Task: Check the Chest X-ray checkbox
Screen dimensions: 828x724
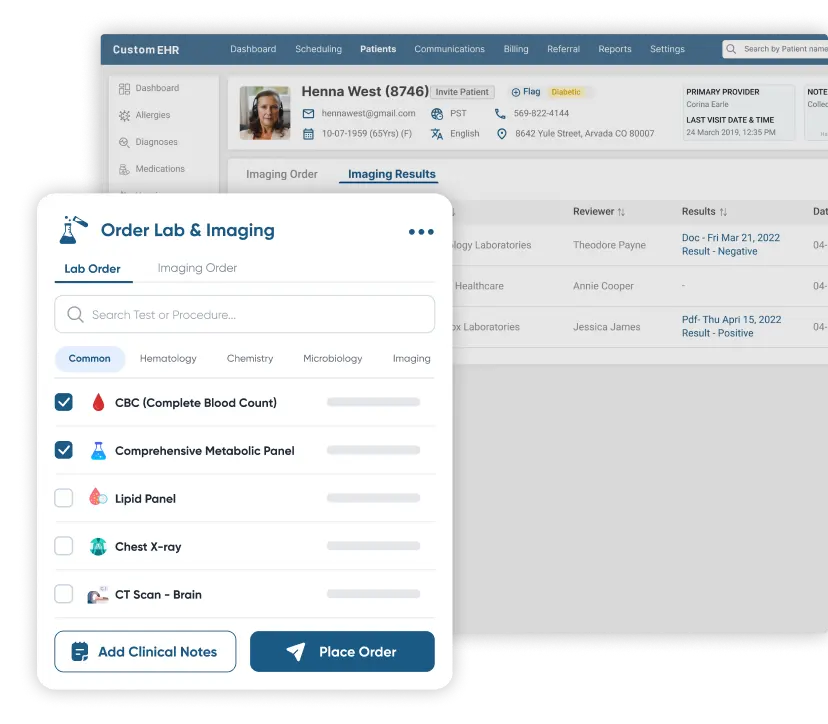Action: (x=64, y=546)
